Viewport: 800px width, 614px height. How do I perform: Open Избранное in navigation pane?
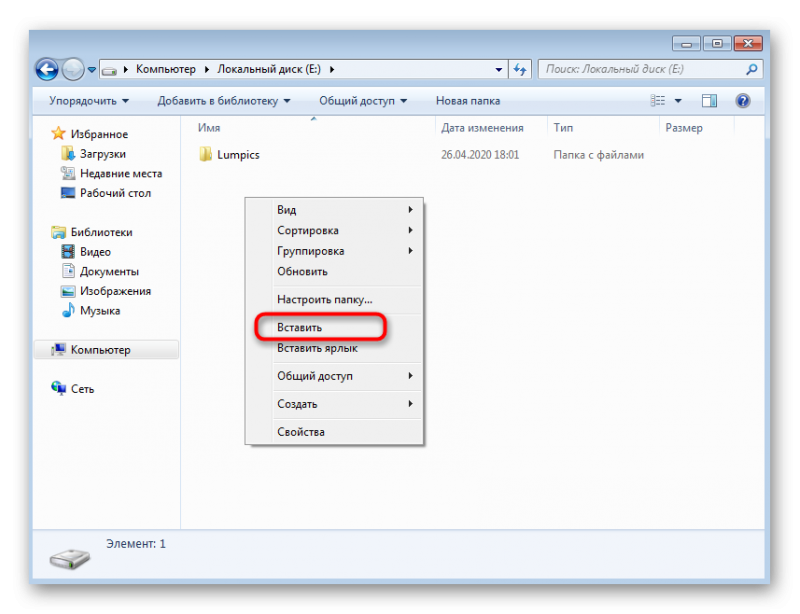click(x=99, y=134)
